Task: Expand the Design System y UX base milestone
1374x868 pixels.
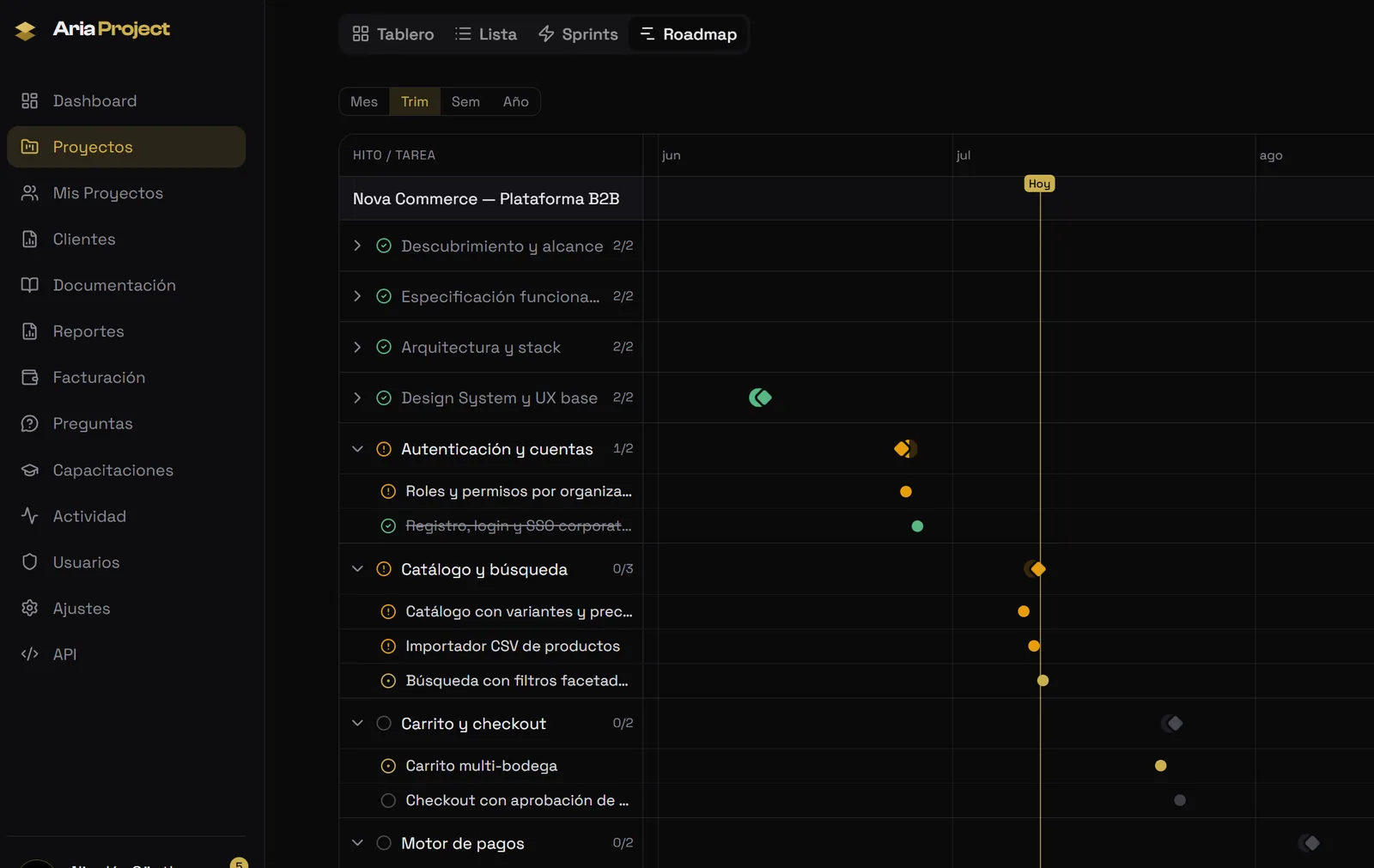Action: [x=357, y=398]
